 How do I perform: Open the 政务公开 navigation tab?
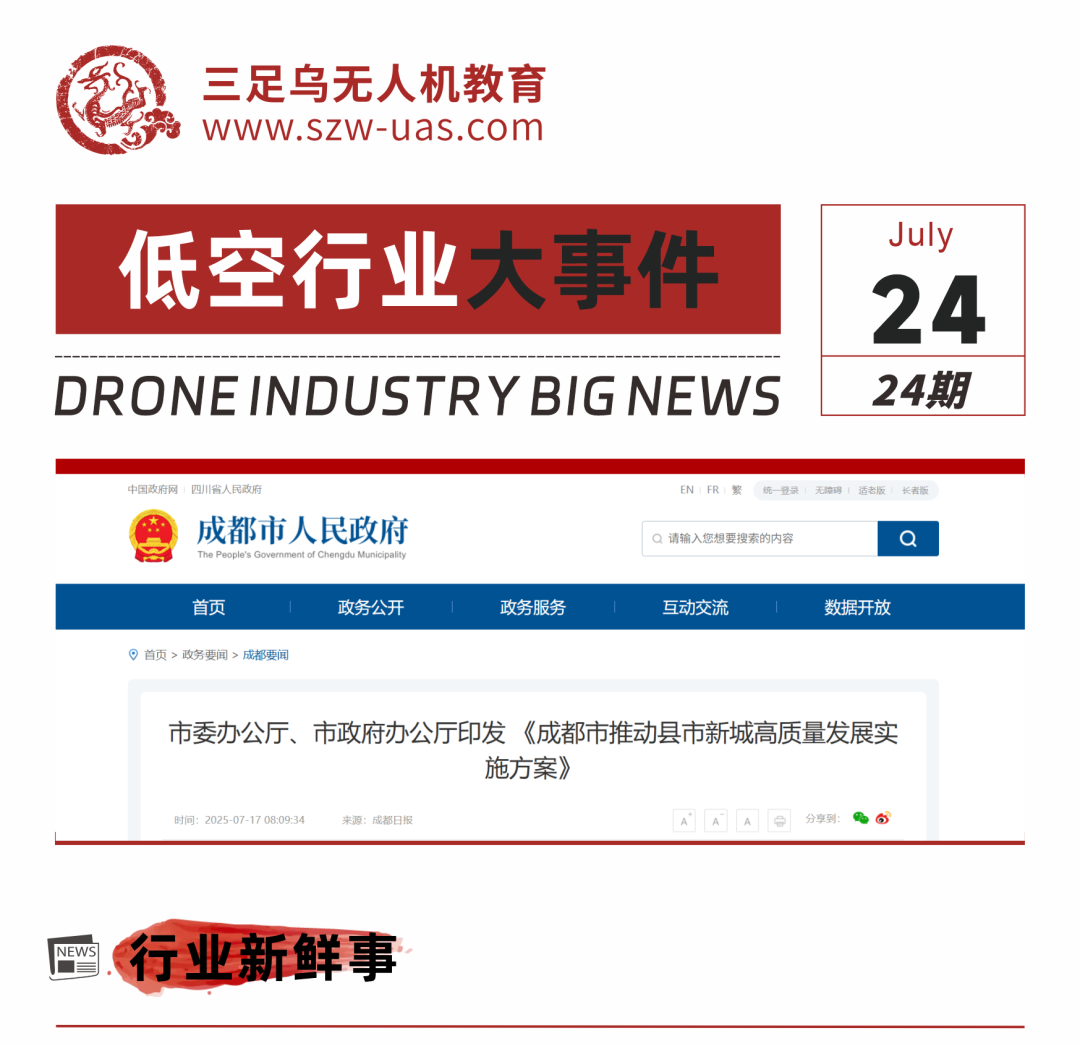[371, 607]
